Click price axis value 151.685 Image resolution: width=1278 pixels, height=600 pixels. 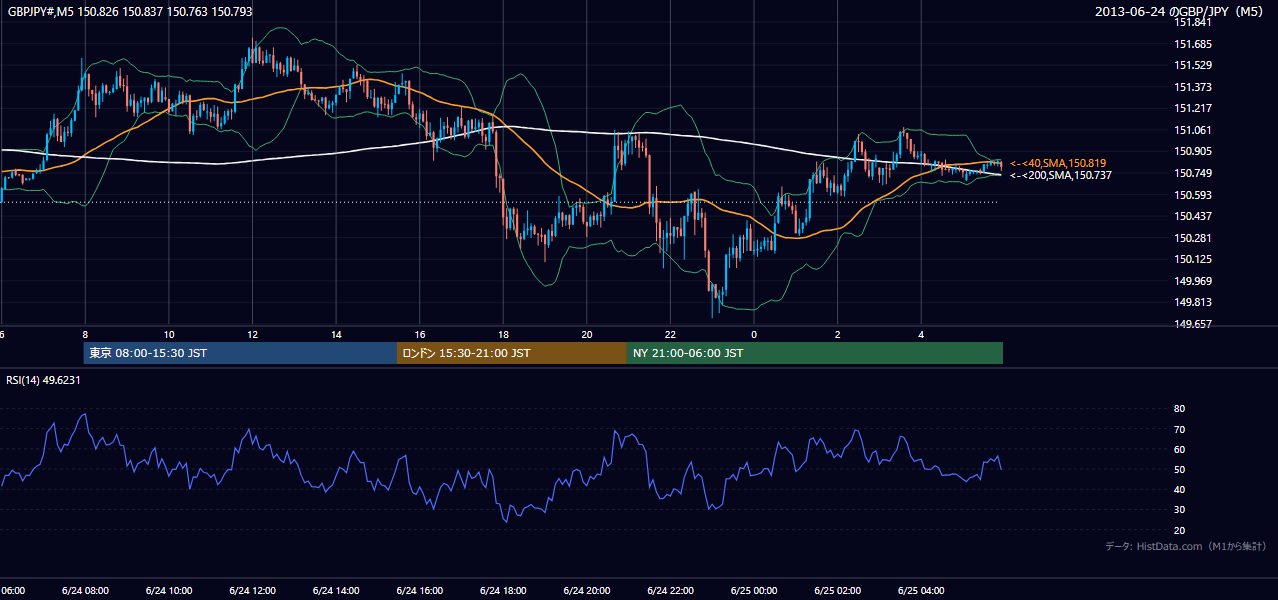(x=1194, y=44)
